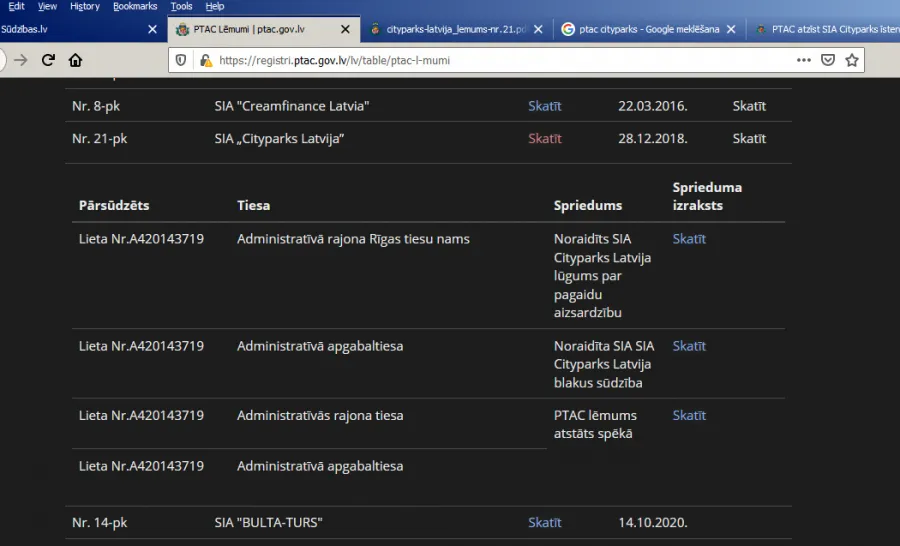Close the PTAC Lēmumi tab
The image size is (900, 546).
345,29
